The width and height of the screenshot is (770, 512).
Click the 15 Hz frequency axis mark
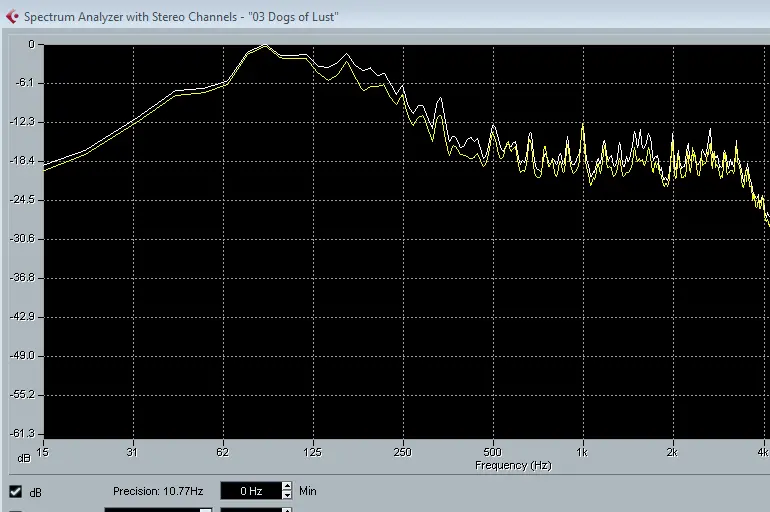(x=42, y=452)
